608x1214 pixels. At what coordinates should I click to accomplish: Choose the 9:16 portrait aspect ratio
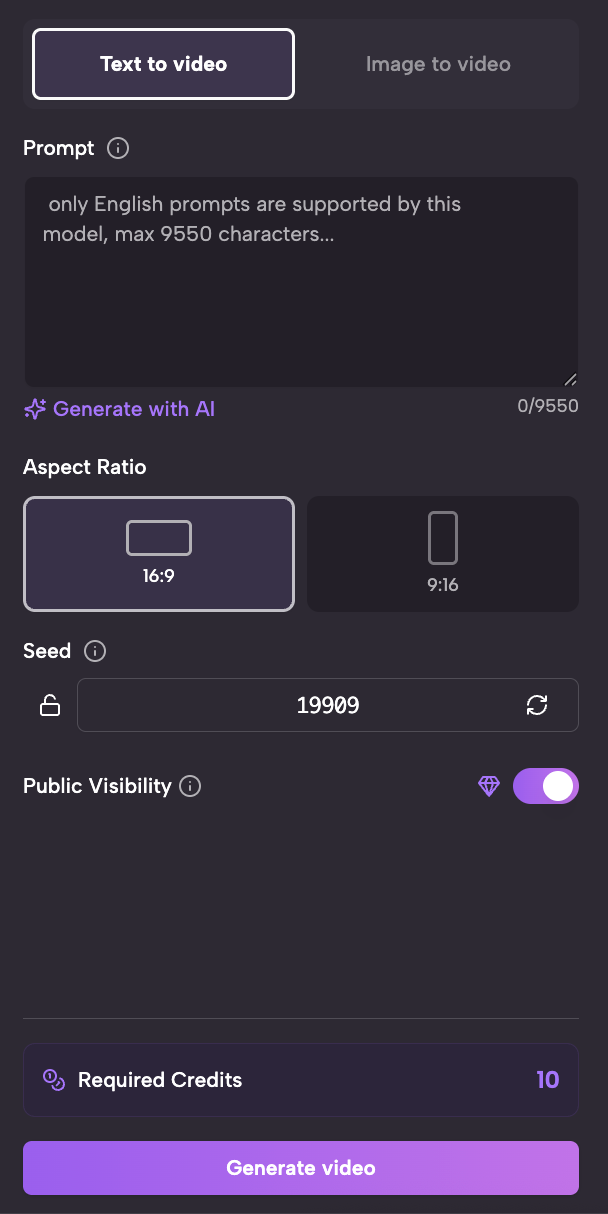(x=442, y=553)
